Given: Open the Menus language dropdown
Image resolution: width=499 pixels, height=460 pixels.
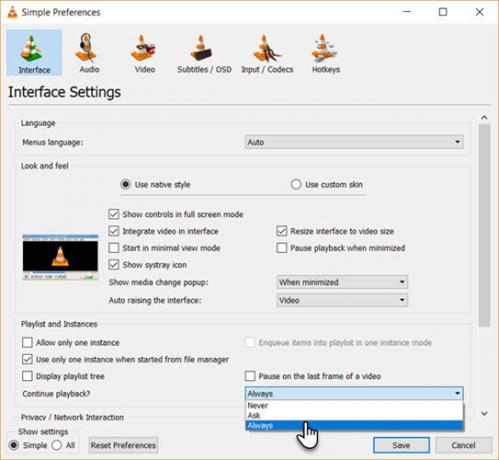Looking at the screenshot, I should [x=354, y=142].
